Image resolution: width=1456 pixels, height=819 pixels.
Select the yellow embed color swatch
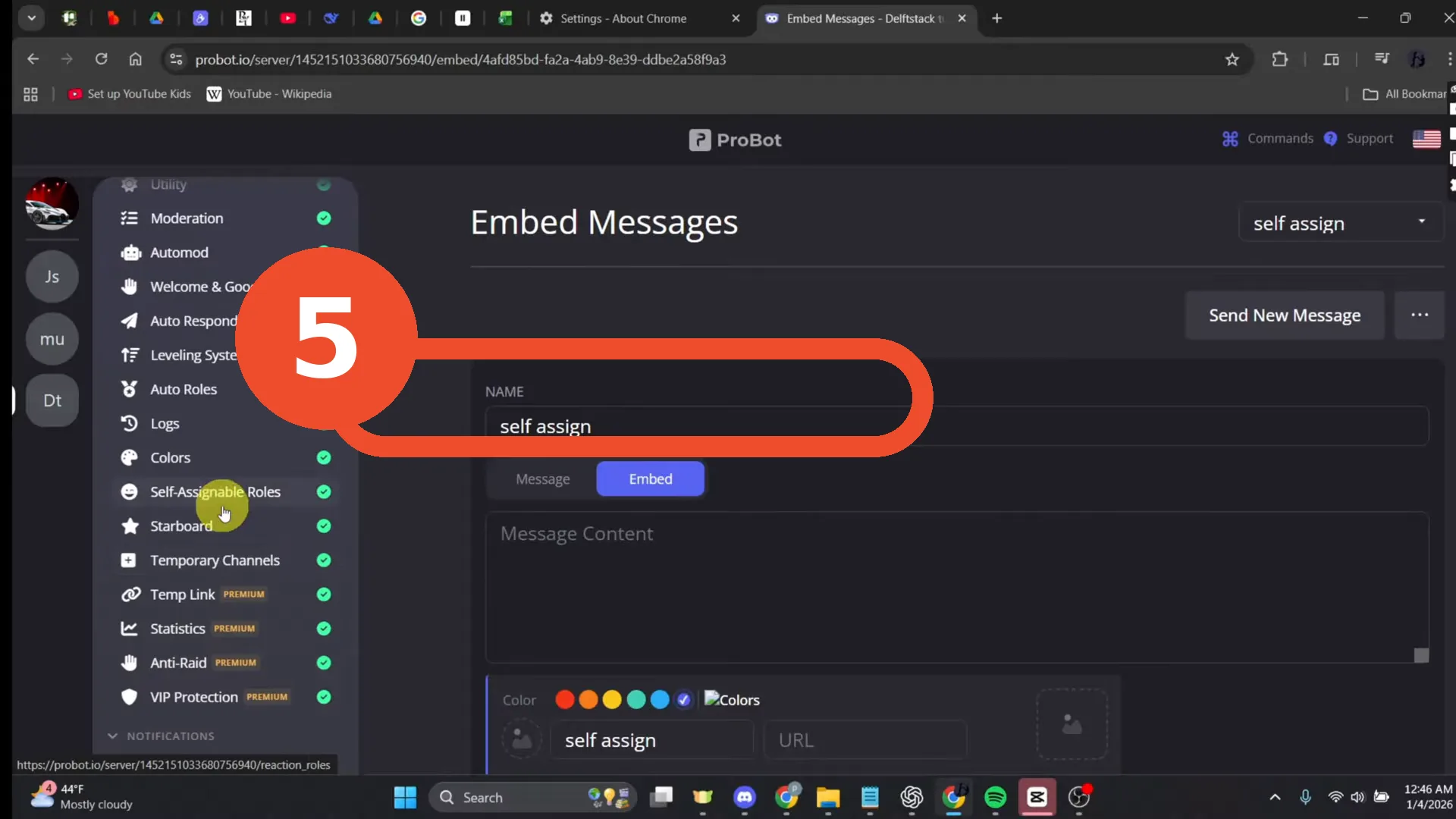612,699
